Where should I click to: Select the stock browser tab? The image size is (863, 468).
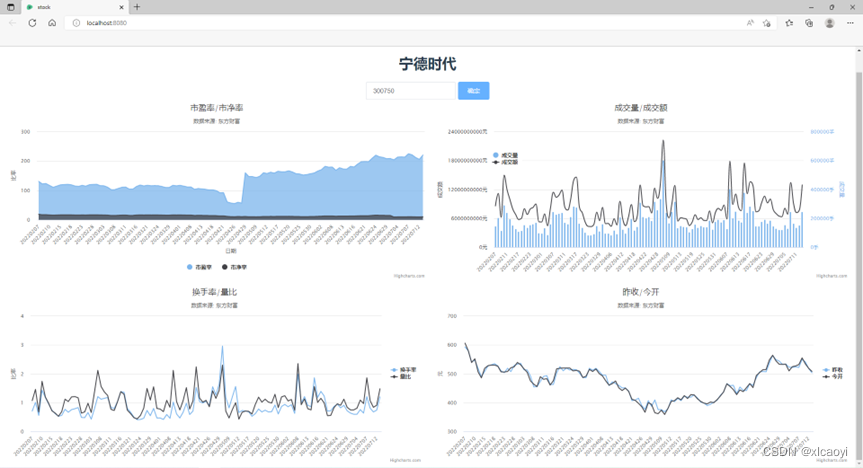pyautogui.click(x=74, y=7)
